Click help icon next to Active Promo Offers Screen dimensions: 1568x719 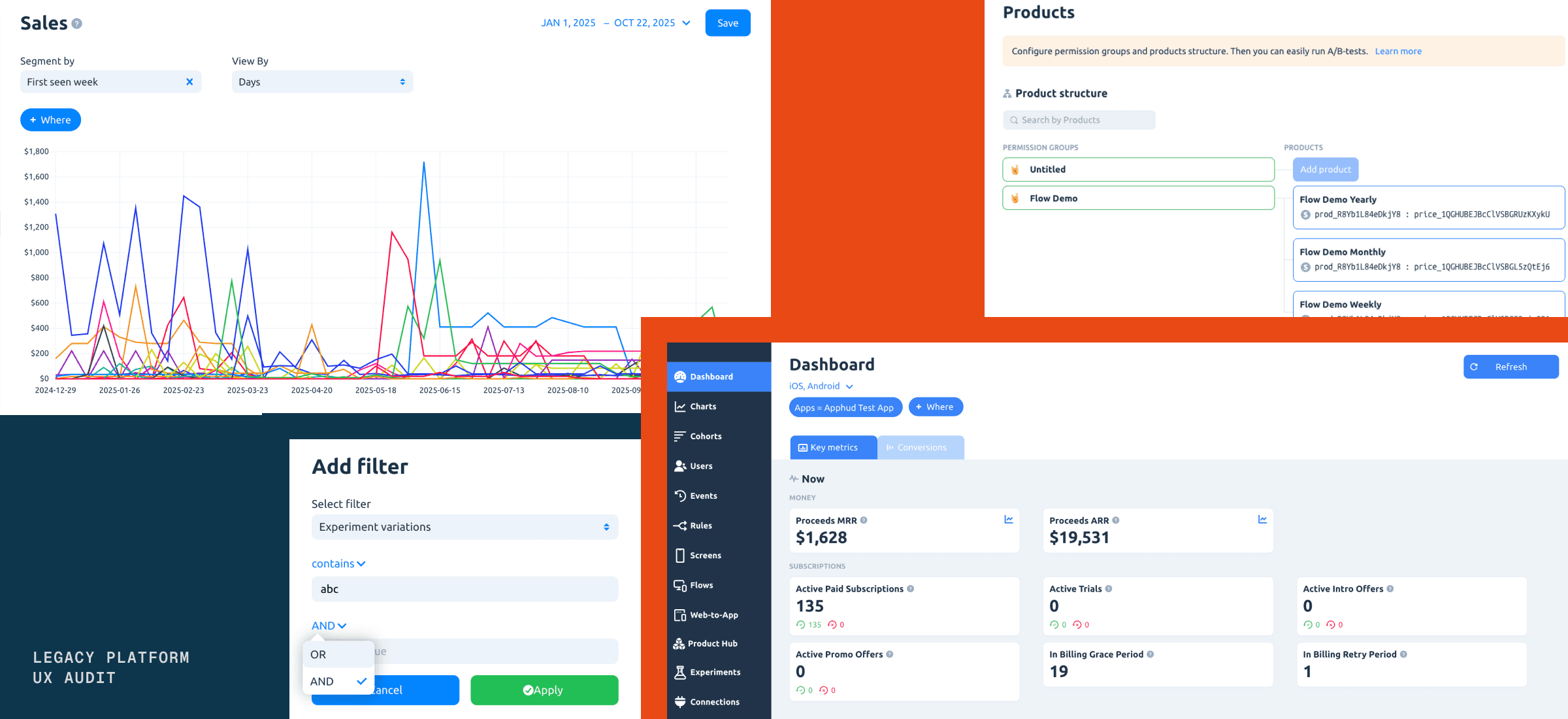889,654
